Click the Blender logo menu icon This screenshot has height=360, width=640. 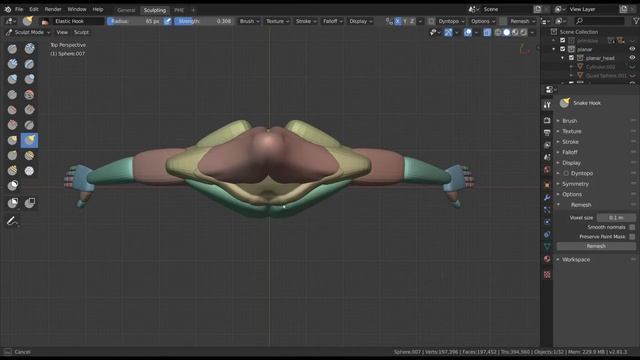(7, 9)
